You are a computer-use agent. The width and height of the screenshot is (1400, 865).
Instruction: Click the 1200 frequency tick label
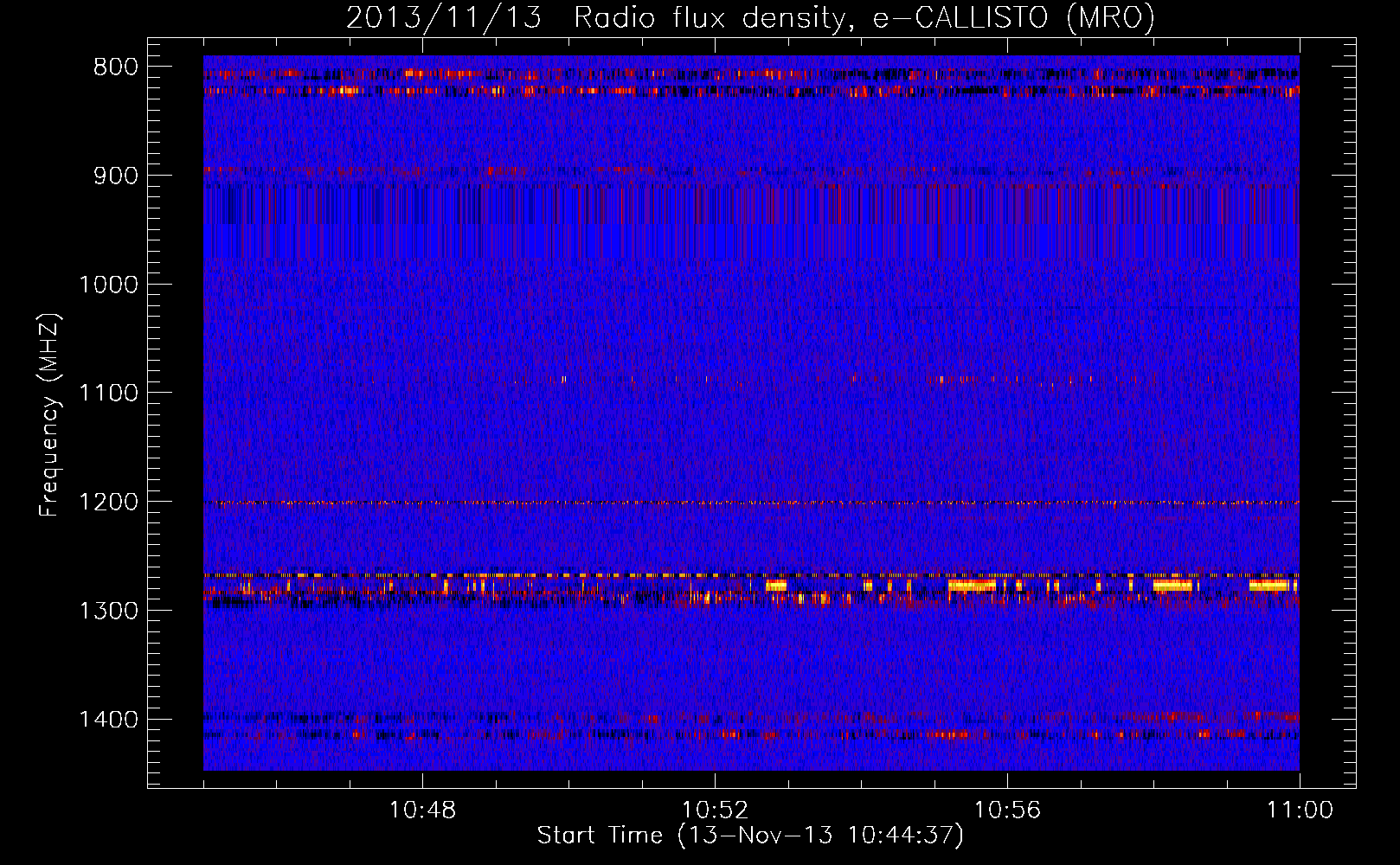tap(108, 503)
